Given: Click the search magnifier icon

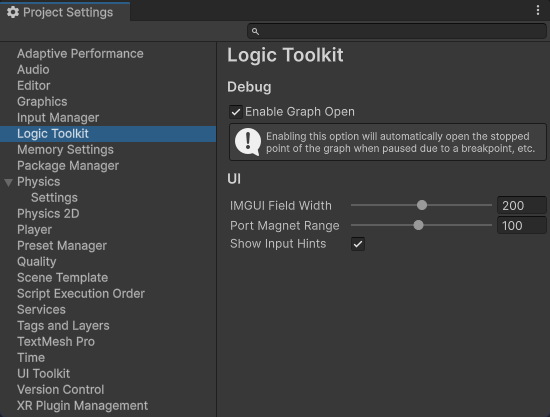Looking at the screenshot, I should (x=255, y=32).
